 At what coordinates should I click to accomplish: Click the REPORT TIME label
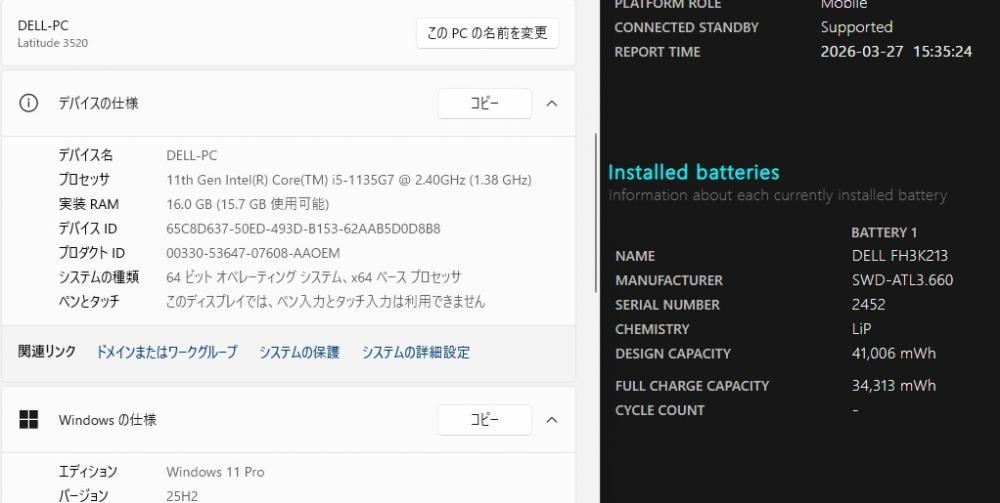click(x=657, y=52)
